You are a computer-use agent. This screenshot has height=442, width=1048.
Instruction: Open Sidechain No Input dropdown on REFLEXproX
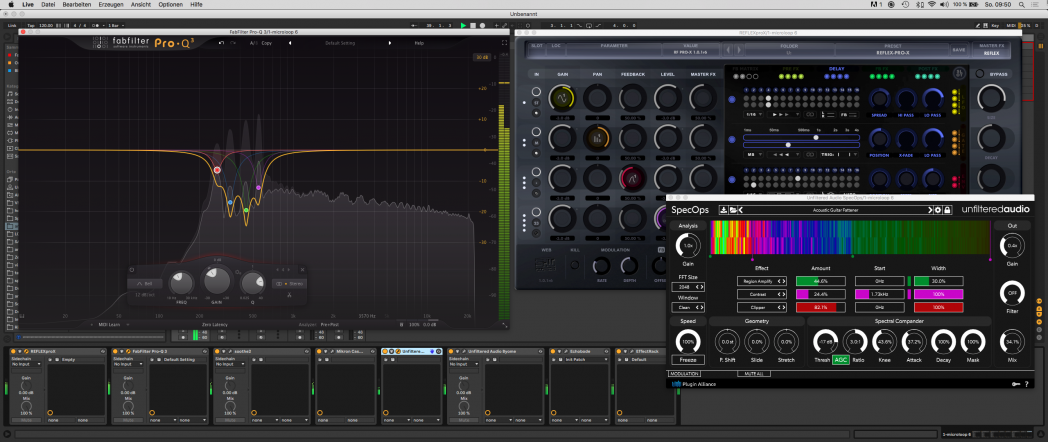[27, 364]
